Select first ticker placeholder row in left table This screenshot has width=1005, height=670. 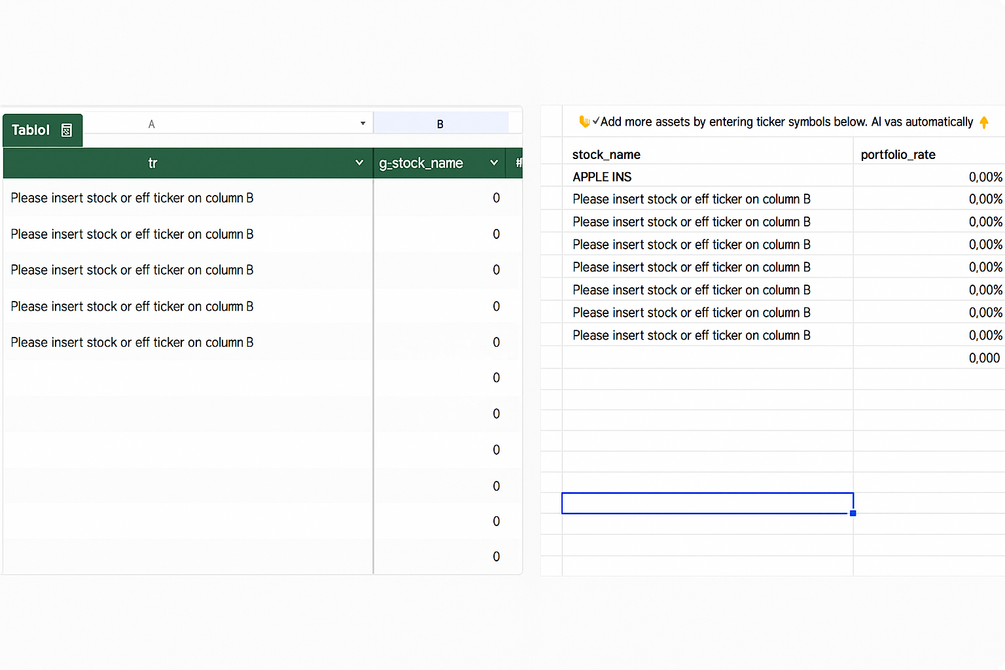[x=132, y=198]
